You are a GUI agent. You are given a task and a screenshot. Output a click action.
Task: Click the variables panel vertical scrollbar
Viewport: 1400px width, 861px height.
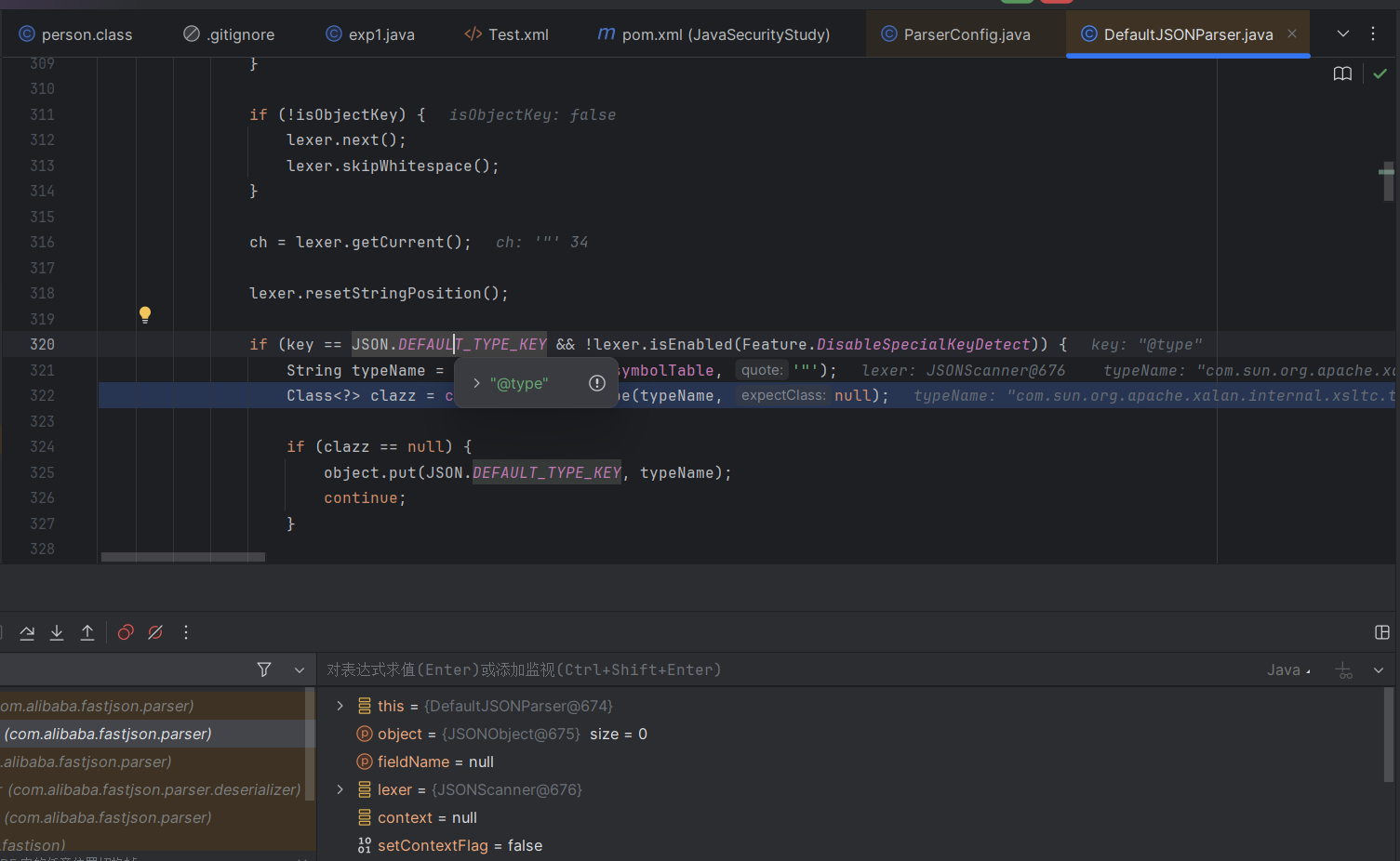point(1389,735)
